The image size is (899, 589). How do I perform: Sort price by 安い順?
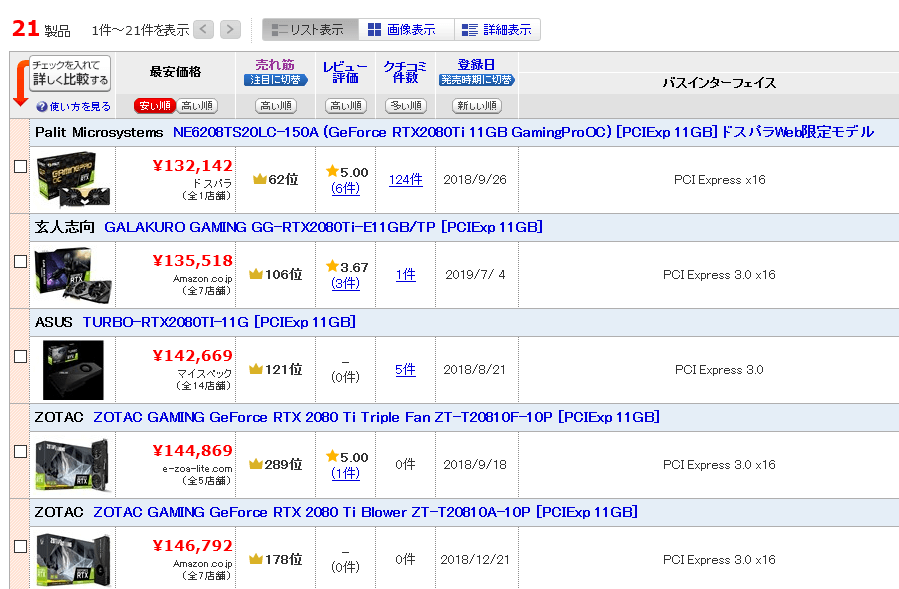pos(155,106)
